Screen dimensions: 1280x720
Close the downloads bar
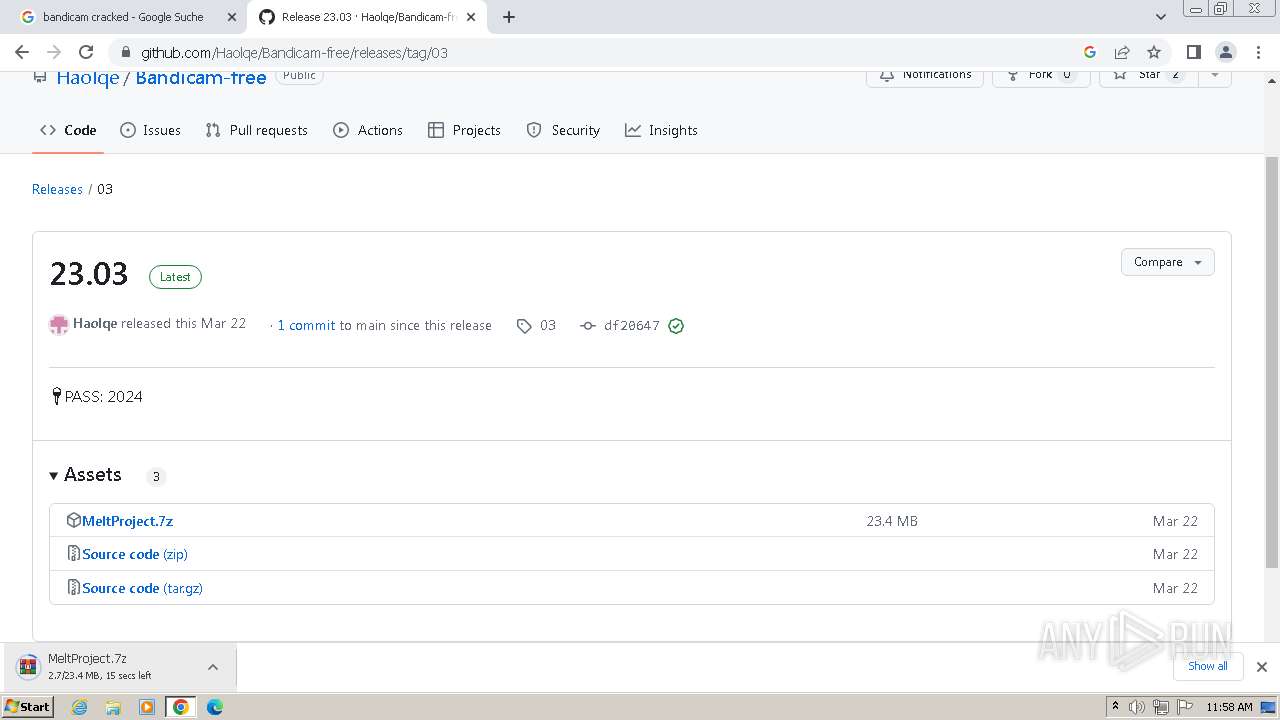(x=1261, y=666)
